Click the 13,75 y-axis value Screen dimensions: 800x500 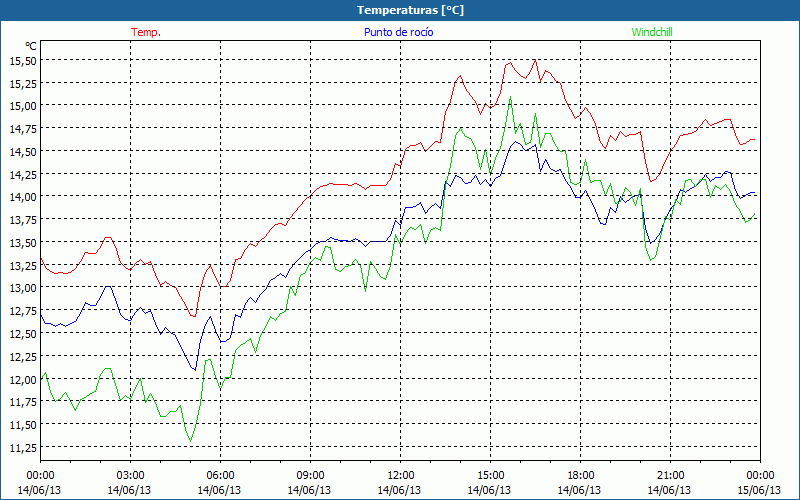pyautogui.click(x=23, y=219)
